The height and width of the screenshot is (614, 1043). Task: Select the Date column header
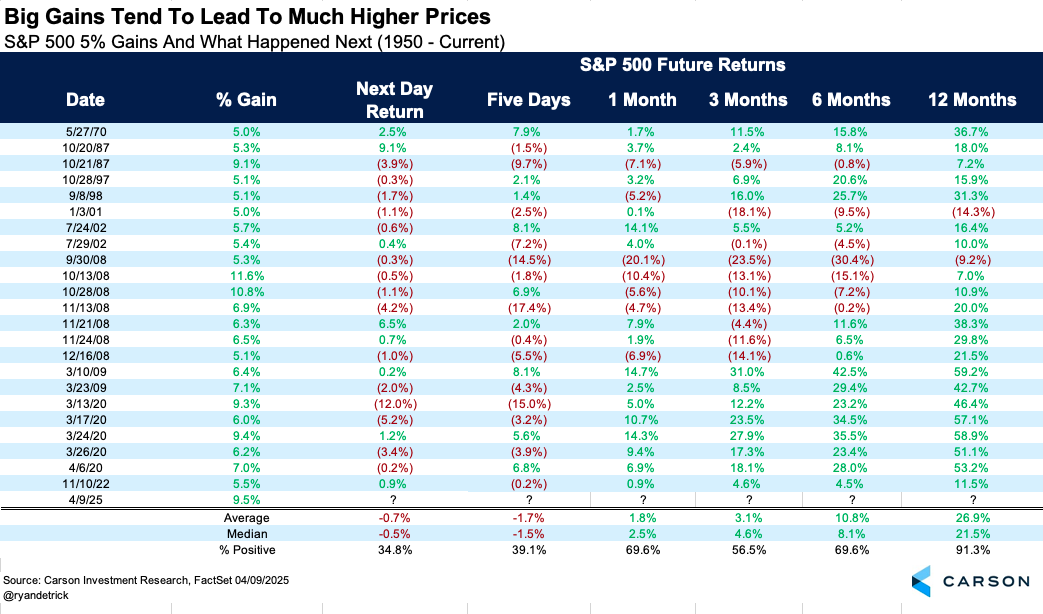point(85,100)
